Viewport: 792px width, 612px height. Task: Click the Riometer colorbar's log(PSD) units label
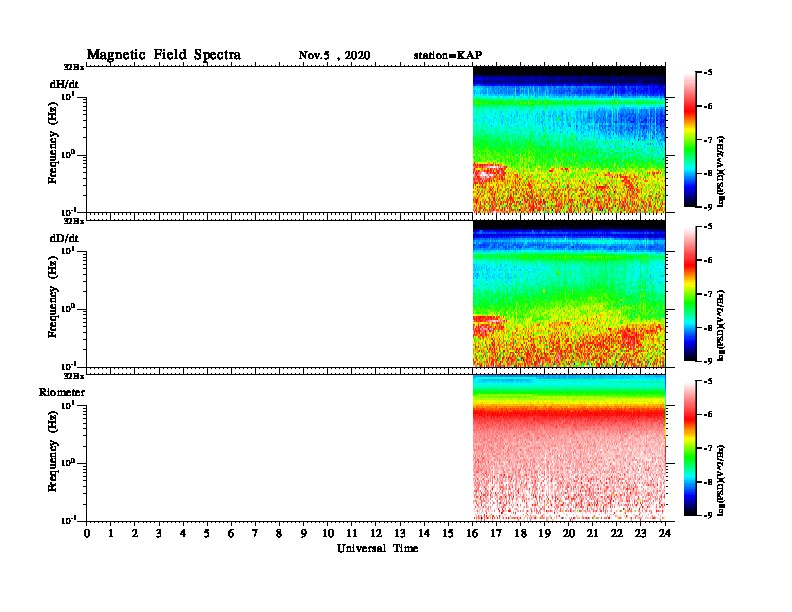[x=721, y=480]
